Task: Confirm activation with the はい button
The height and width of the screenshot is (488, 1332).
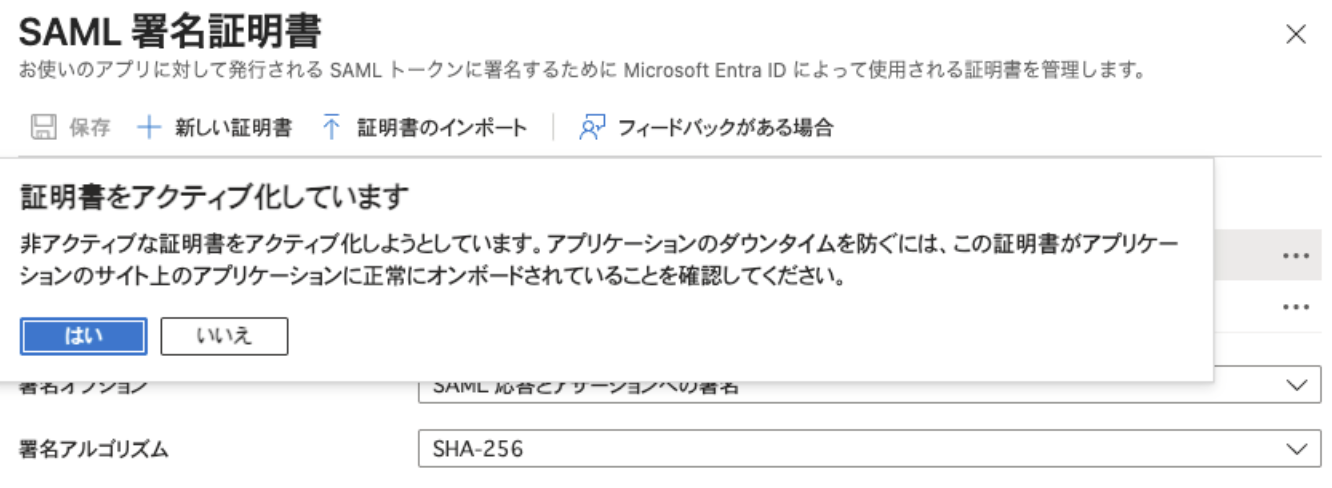Action: tap(84, 336)
